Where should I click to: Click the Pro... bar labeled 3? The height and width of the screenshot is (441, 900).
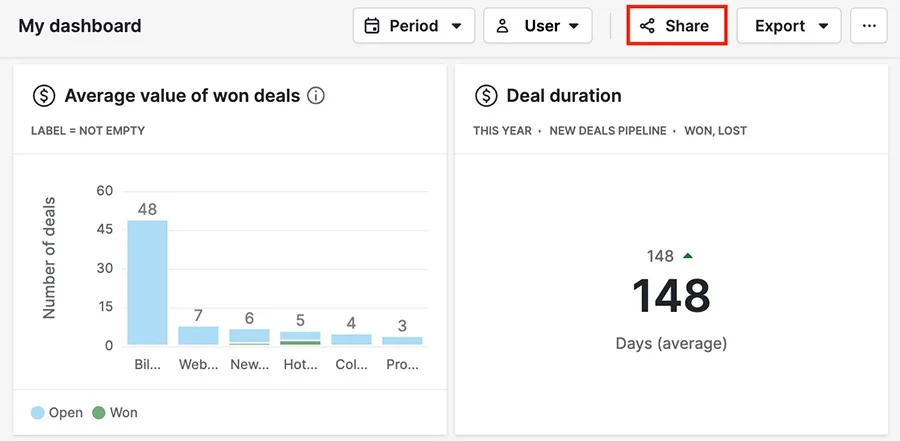(402, 341)
